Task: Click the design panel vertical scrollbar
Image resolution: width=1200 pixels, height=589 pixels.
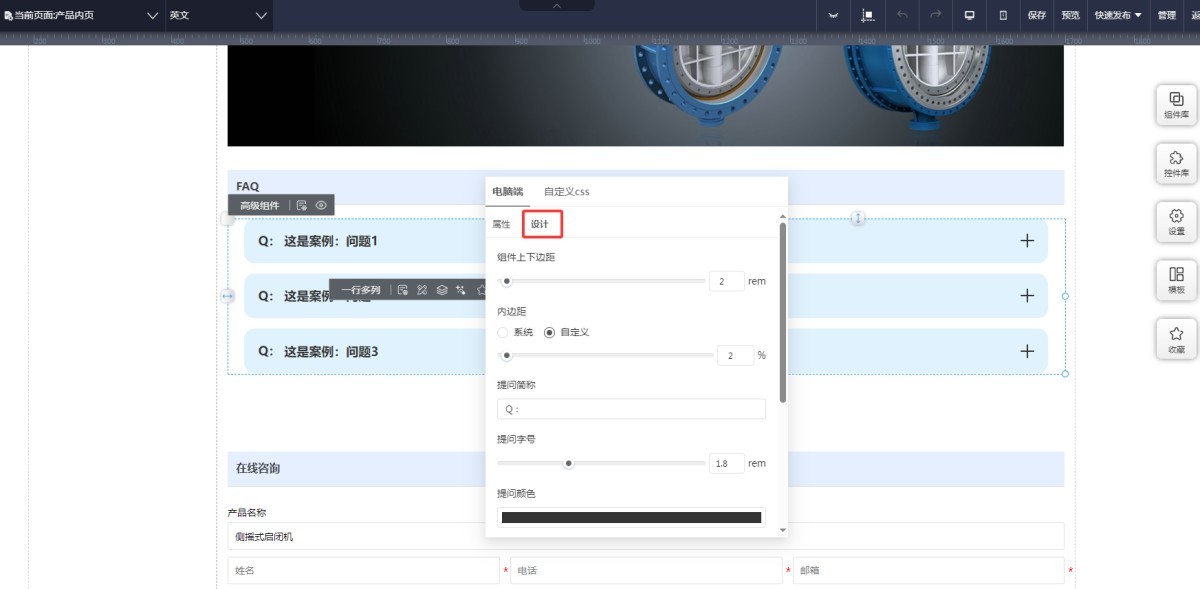Action: coord(783,312)
